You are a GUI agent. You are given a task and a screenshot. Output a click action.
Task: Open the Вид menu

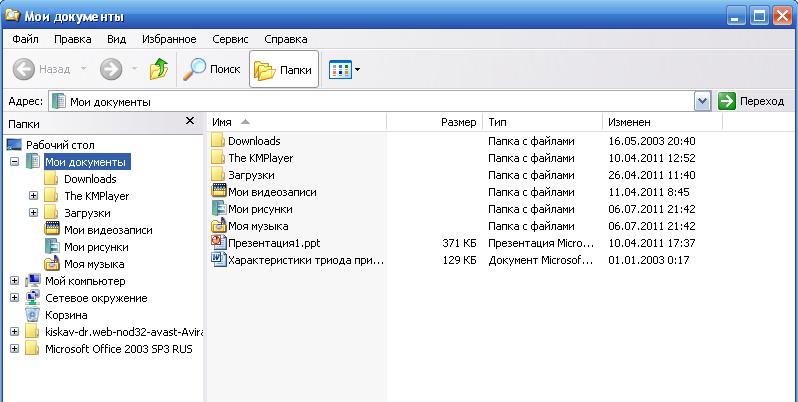click(x=117, y=39)
